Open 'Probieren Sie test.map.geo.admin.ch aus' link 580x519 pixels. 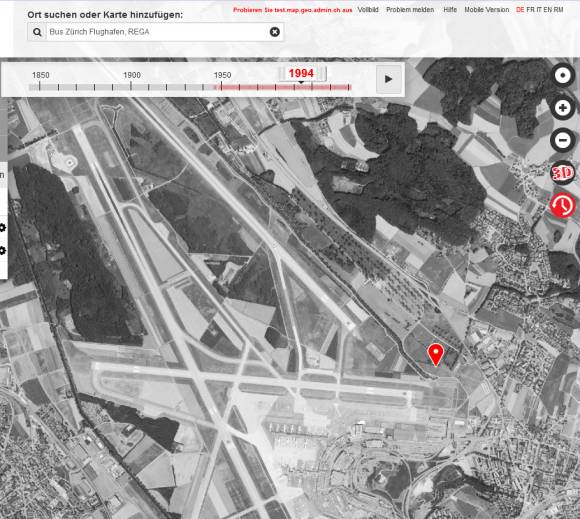(x=292, y=10)
